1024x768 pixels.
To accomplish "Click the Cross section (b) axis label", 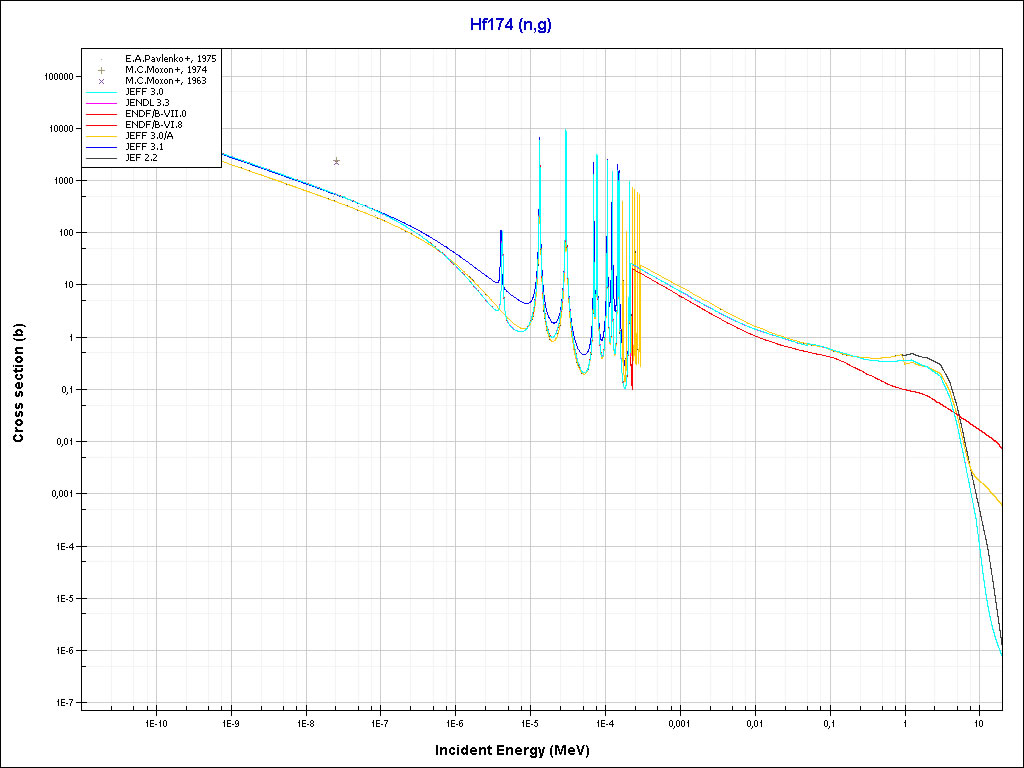I will 18,384.
